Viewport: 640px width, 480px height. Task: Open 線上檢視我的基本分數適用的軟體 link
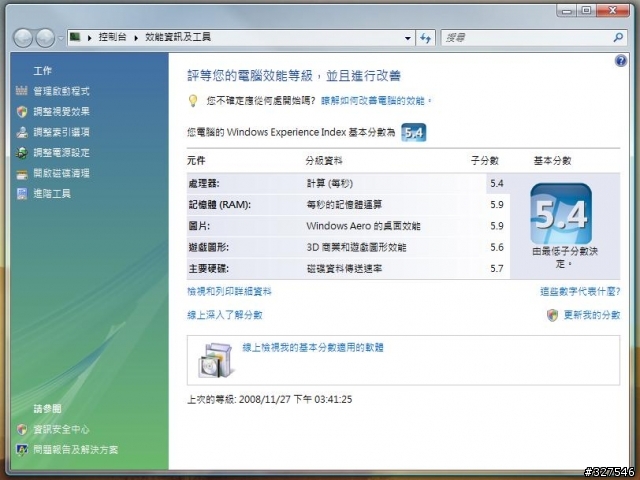[x=313, y=347]
